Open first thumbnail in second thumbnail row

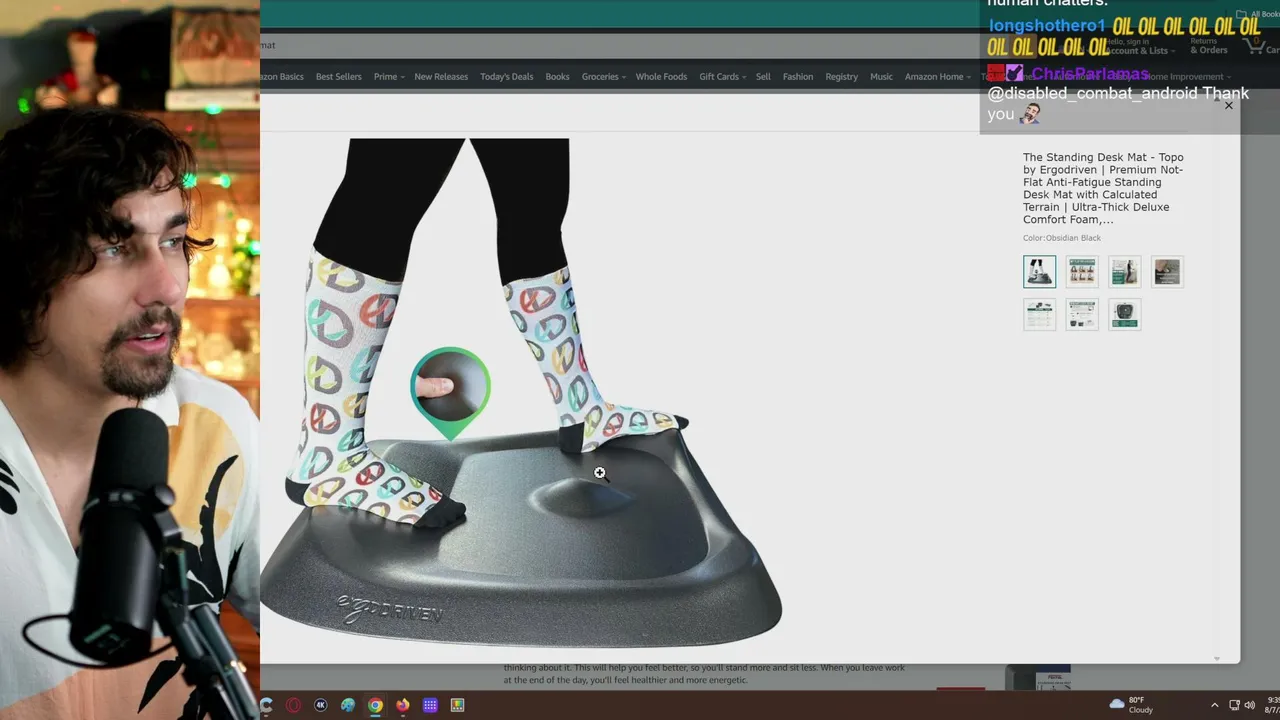pyautogui.click(x=1039, y=314)
